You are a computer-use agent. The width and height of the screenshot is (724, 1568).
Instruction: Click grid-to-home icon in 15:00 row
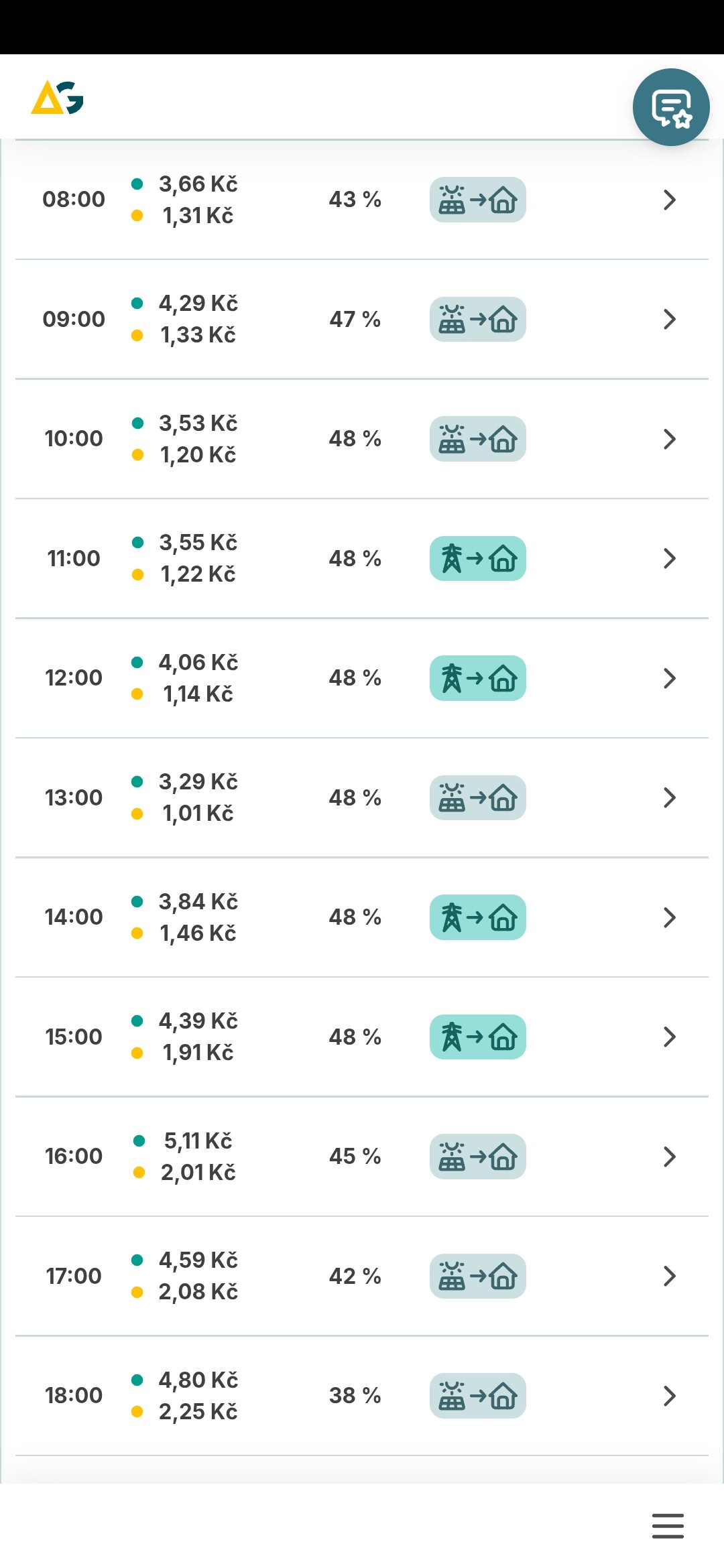477,1037
